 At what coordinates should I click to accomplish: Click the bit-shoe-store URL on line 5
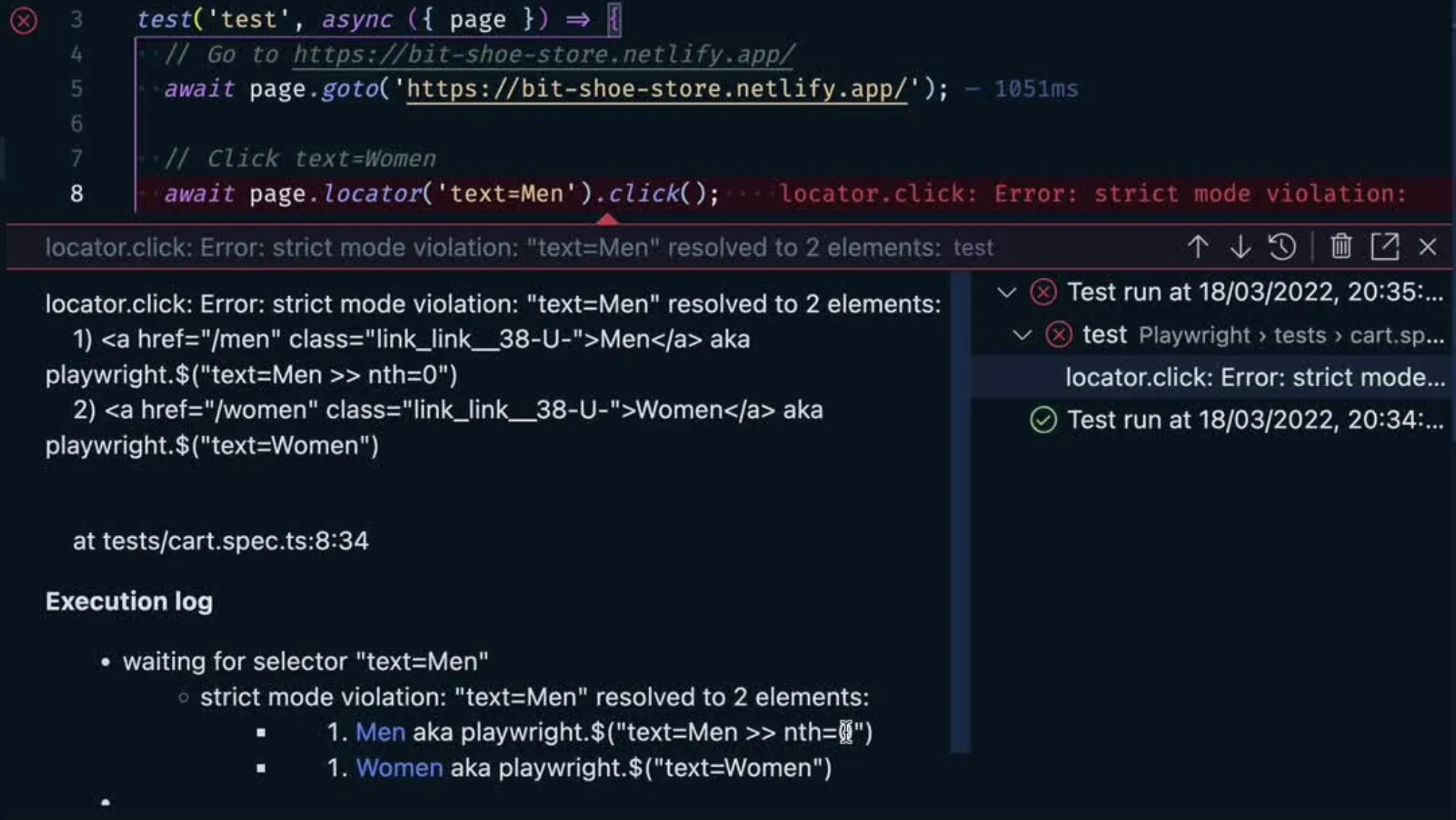[656, 88]
